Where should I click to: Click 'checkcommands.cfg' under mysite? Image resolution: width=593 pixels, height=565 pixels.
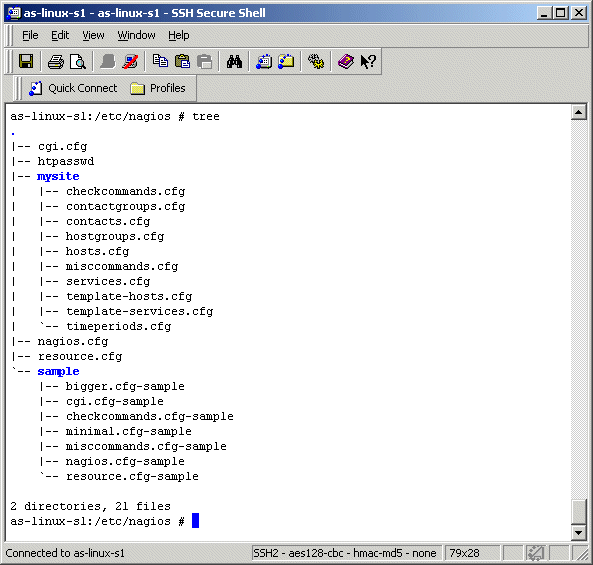click(126, 191)
